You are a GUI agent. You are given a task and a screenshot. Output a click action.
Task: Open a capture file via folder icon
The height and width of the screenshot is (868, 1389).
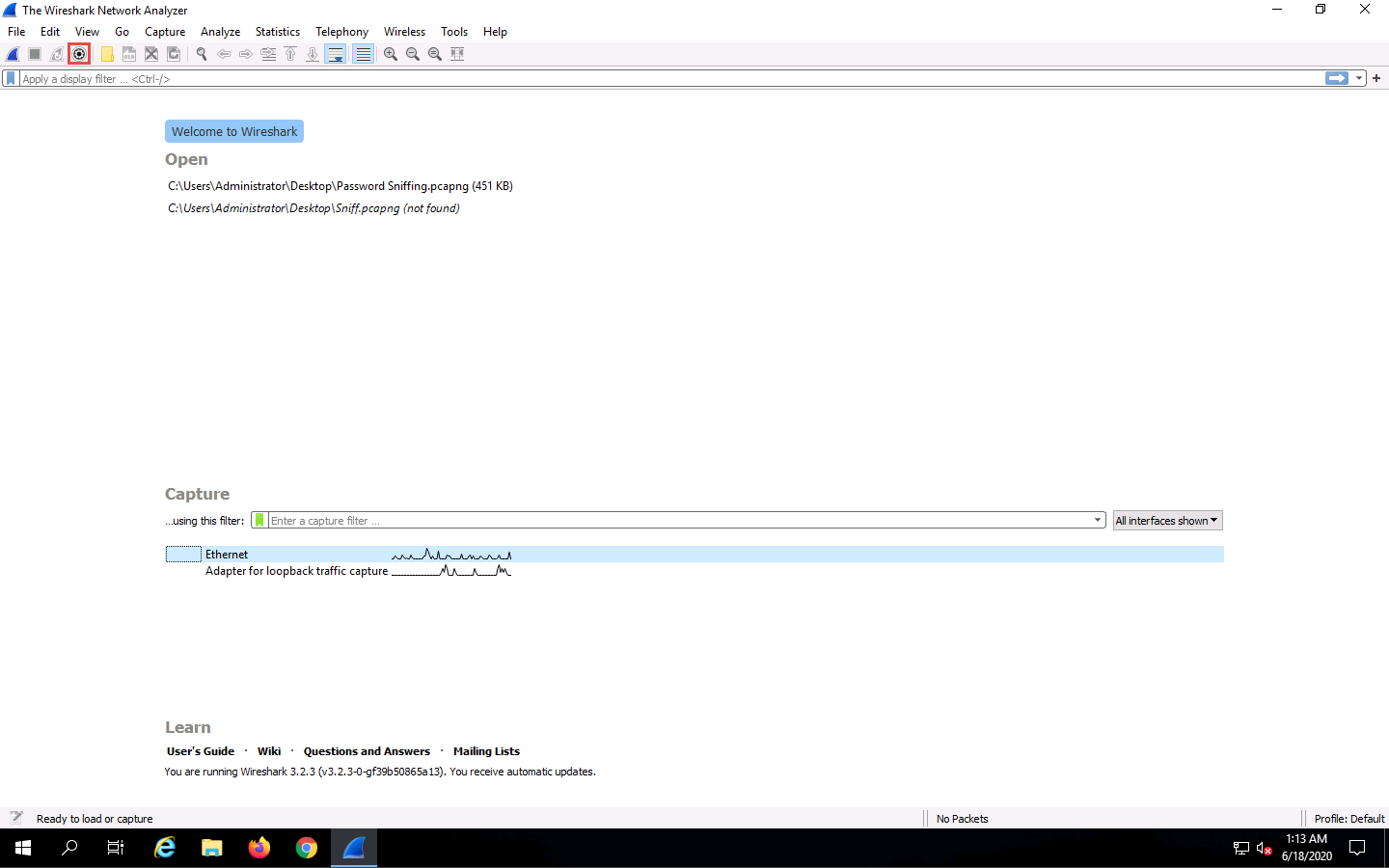coord(107,54)
